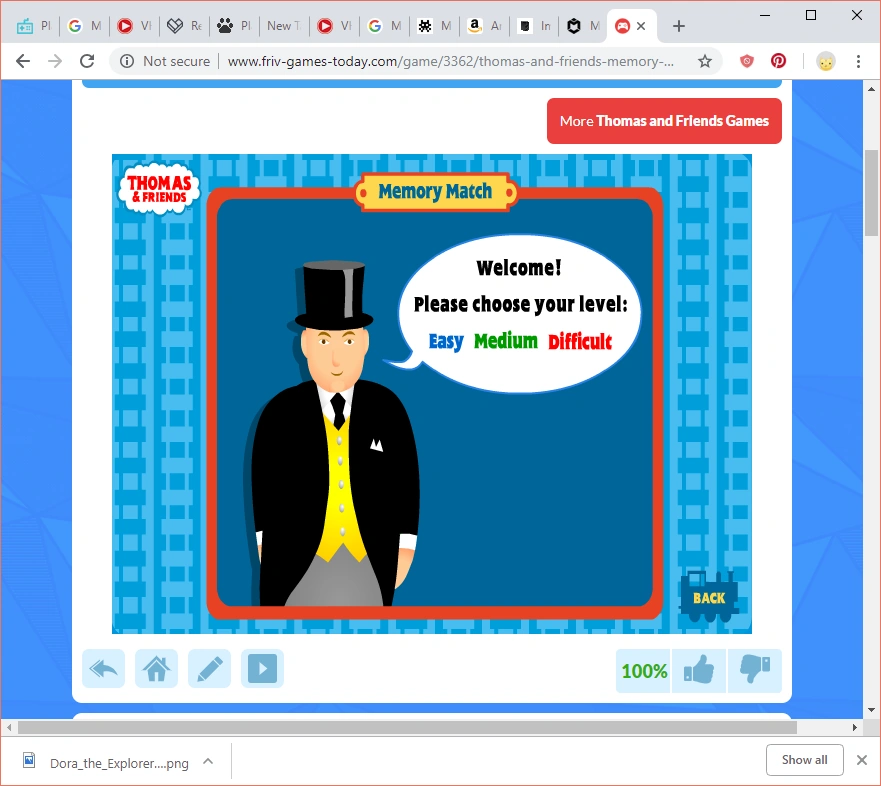Click the back arrow icon below the game
This screenshot has width=881, height=786.
coord(103,668)
